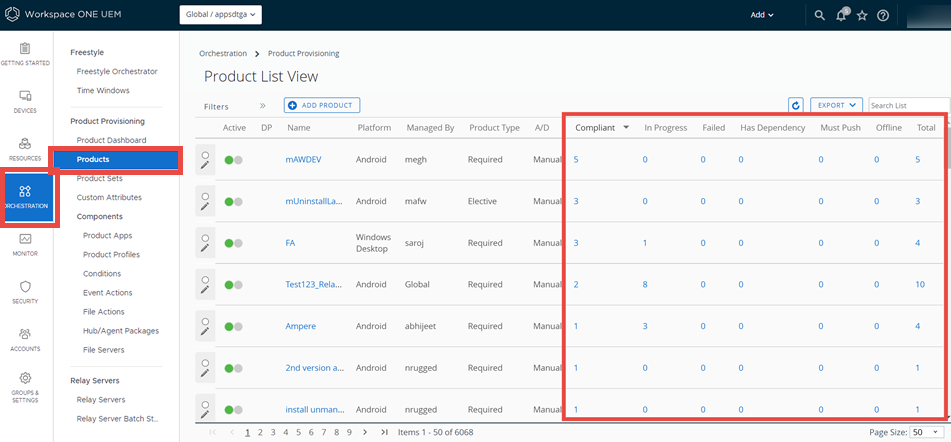Open the Security shield icon
This screenshot has height=442, width=951.
[x=25, y=286]
